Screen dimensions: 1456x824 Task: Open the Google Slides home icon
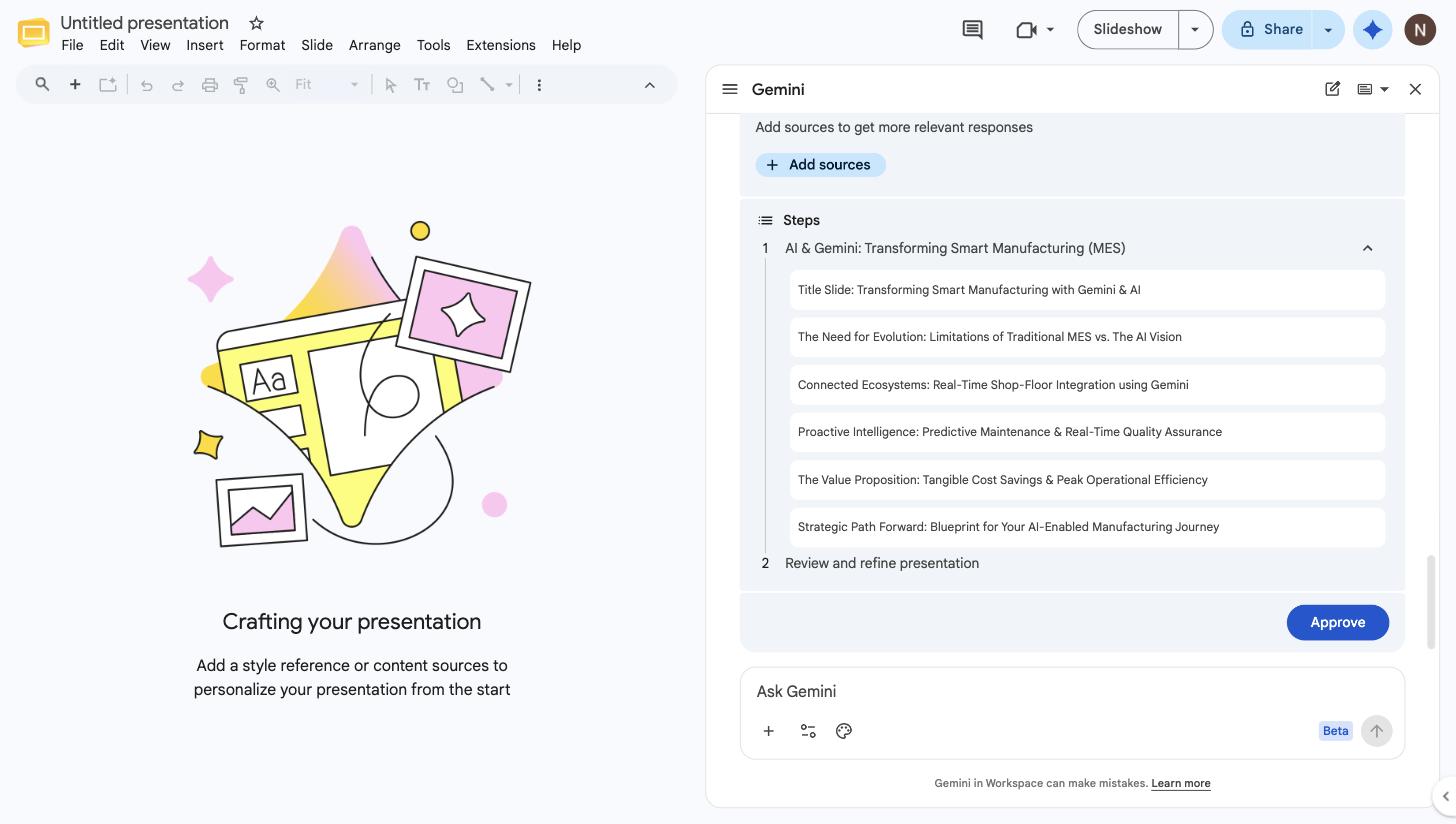tap(33, 32)
